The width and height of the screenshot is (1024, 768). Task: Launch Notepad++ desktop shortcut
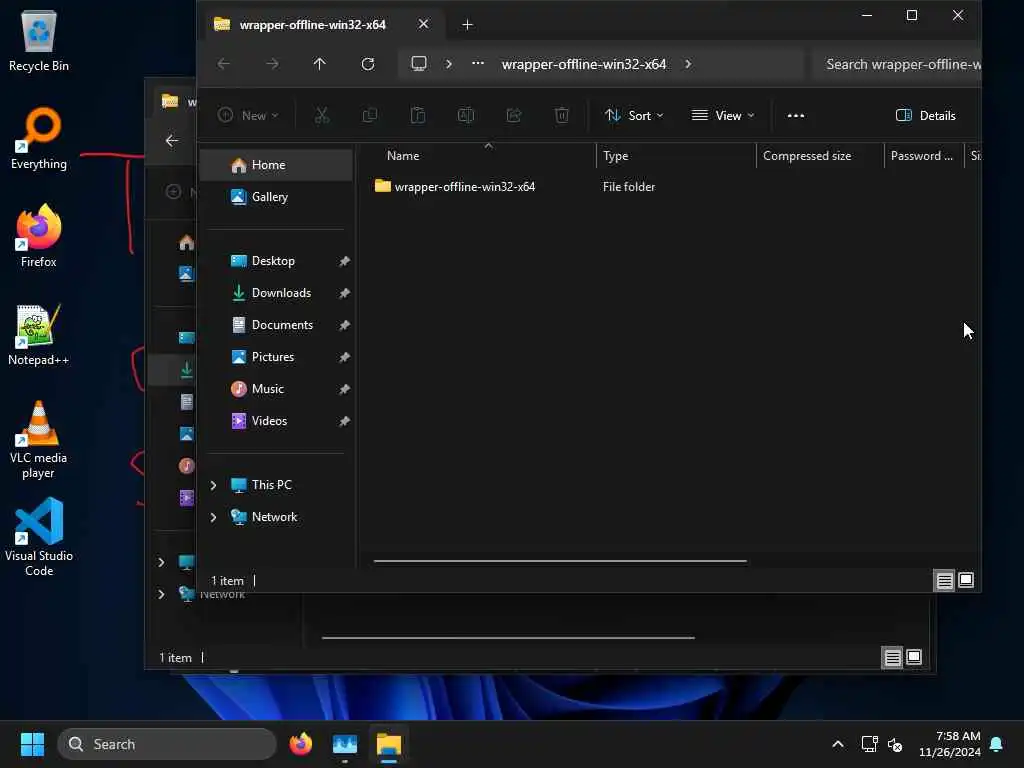click(x=39, y=334)
